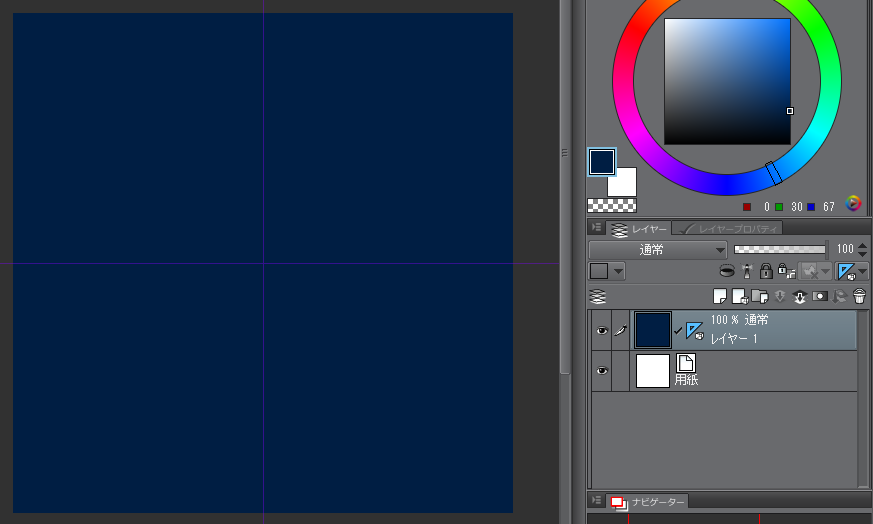
Task: Open the 通常 blending mode dropdown
Action: (x=658, y=250)
